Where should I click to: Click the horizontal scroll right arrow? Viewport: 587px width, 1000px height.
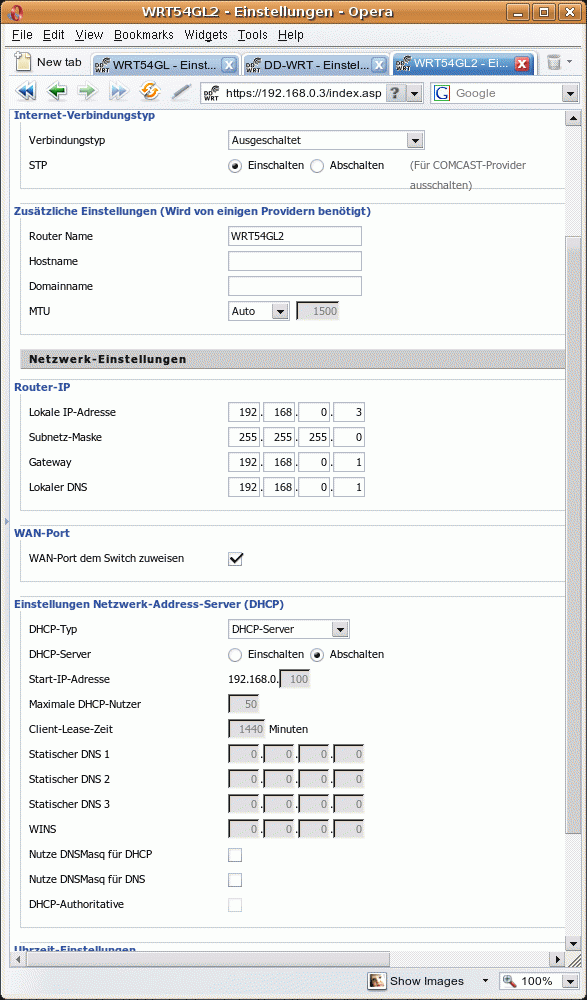[556, 959]
